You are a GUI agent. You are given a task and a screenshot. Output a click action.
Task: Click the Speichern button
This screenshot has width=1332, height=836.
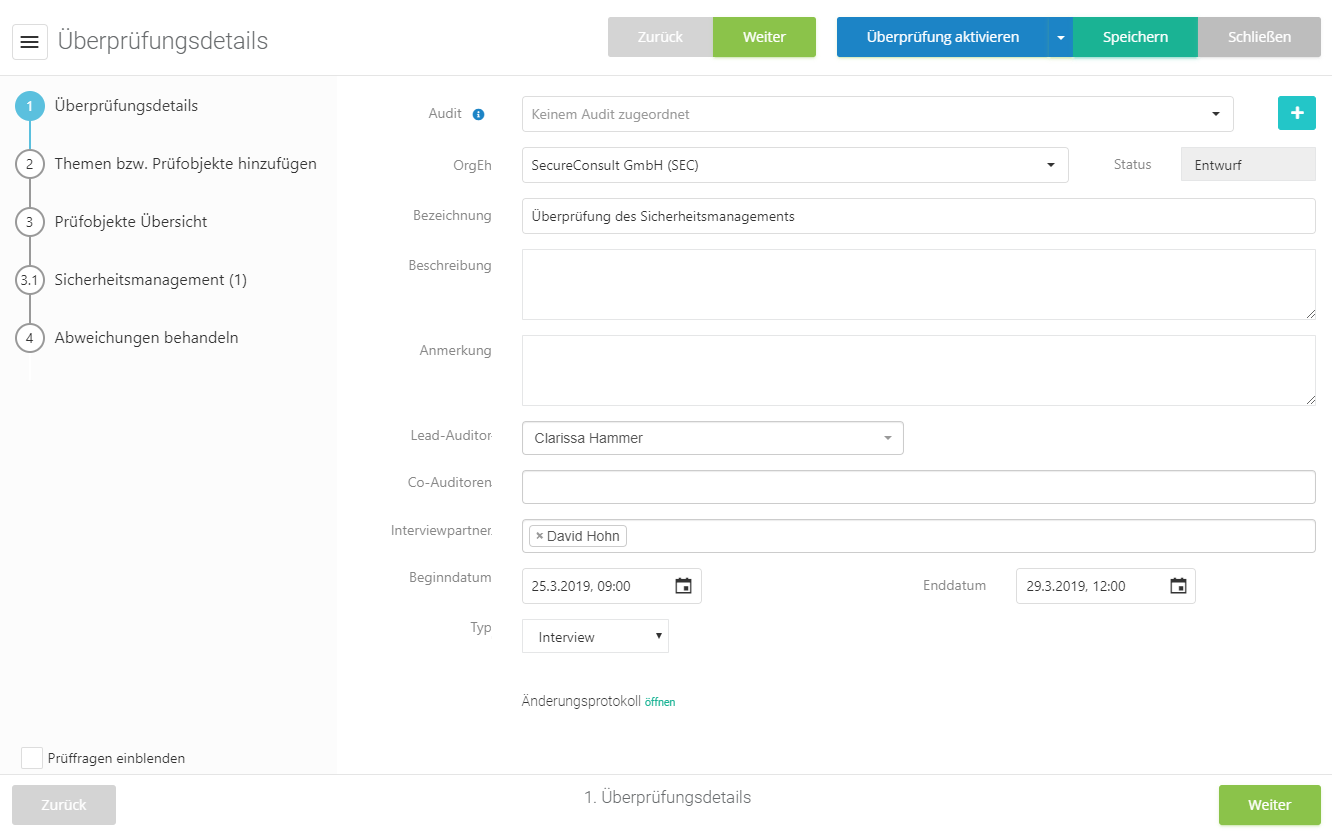[1135, 37]
